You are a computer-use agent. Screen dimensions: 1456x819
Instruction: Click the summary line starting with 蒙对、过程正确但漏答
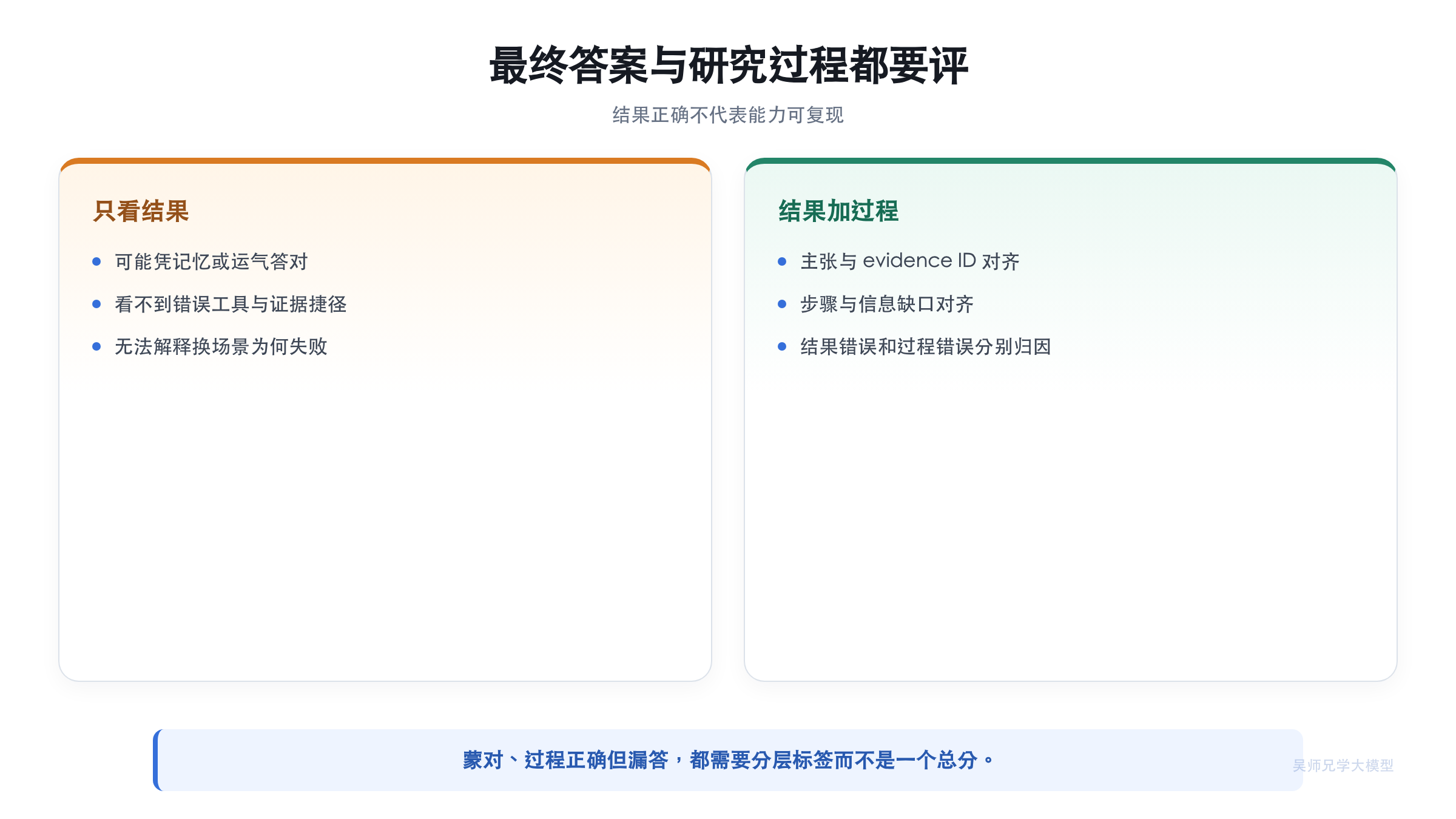coord(728,760)
